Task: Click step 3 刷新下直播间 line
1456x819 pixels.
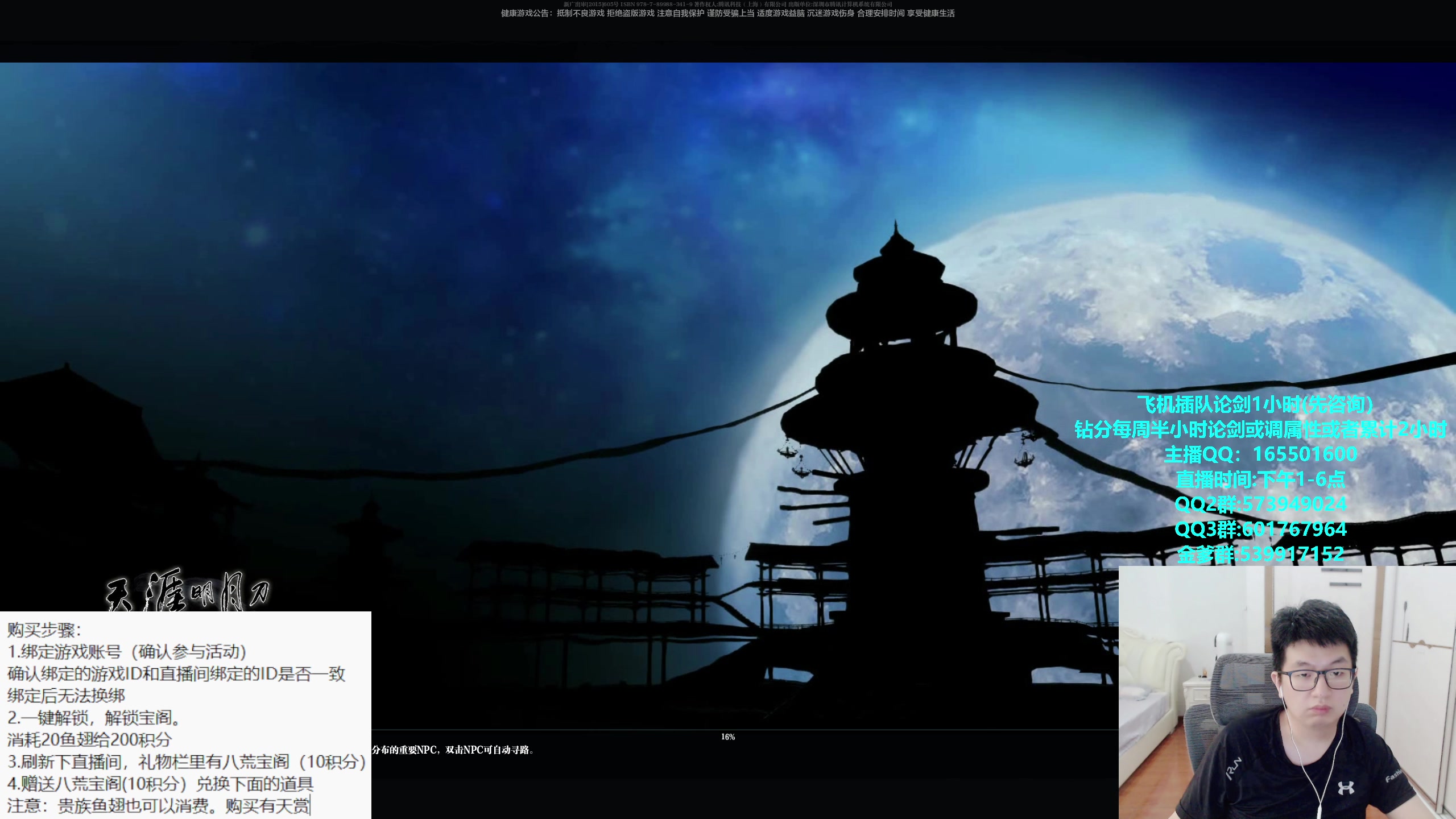Action: (x=187, y=762)
